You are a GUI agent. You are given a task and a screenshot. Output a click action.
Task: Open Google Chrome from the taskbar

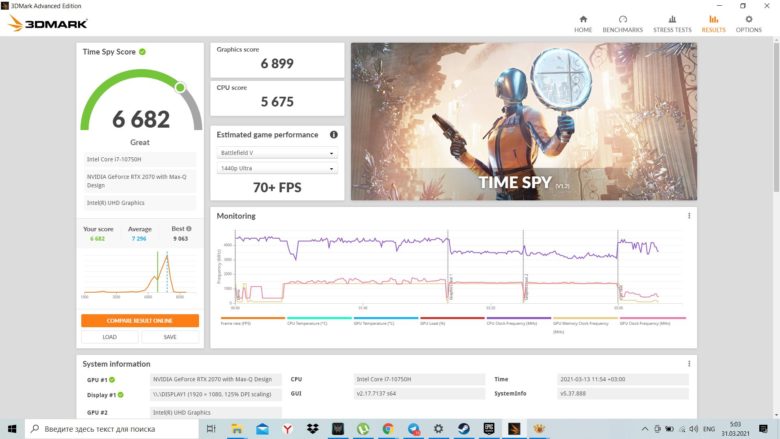(x=388, y=429)
